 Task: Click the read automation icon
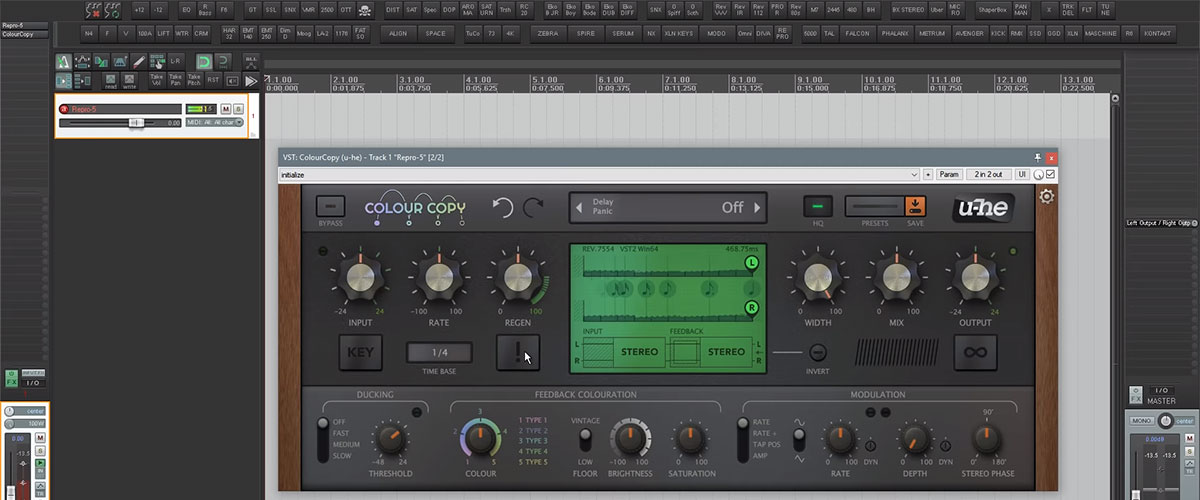[111, 80]
